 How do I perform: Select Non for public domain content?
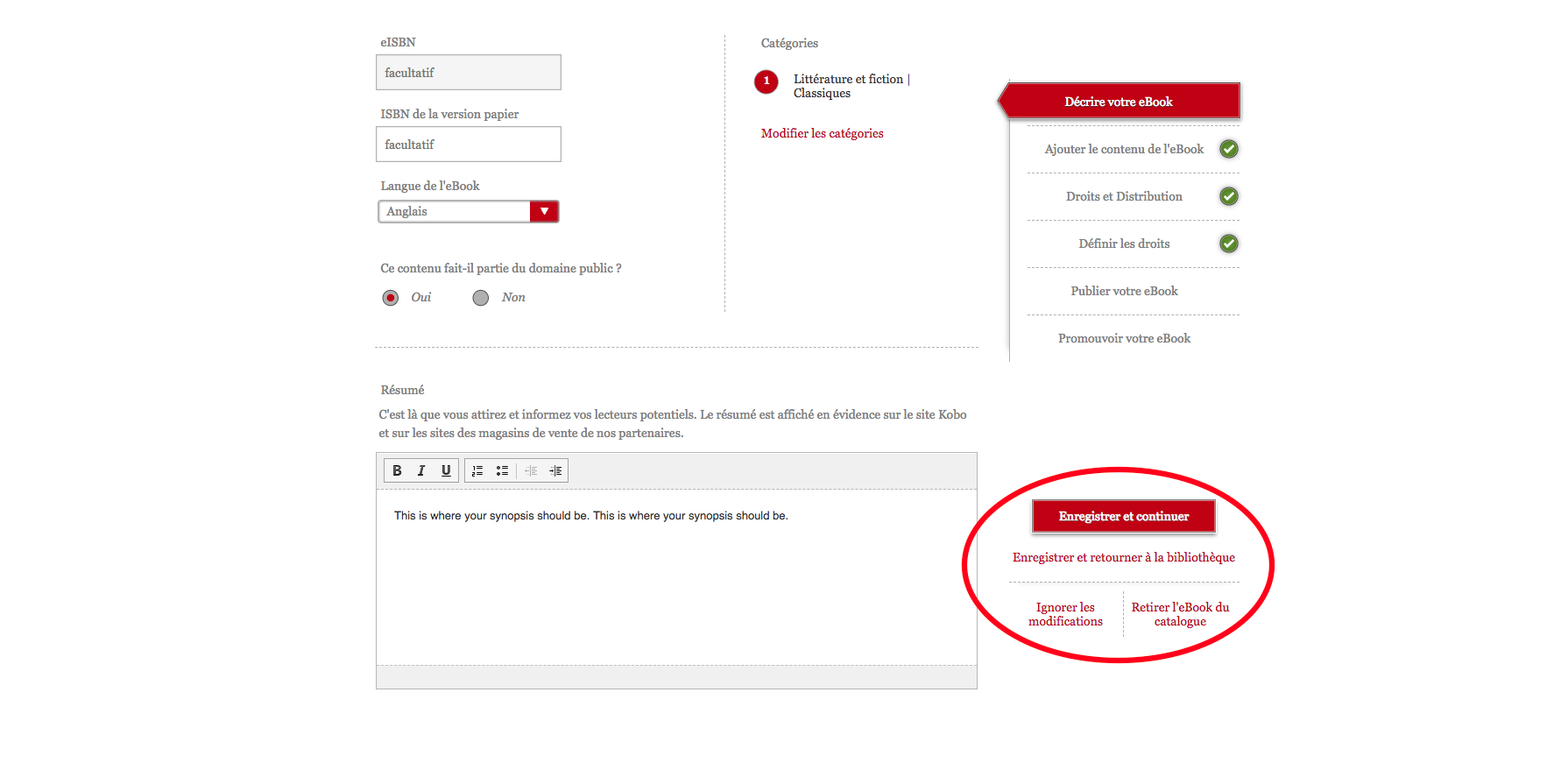coord(481,298)
